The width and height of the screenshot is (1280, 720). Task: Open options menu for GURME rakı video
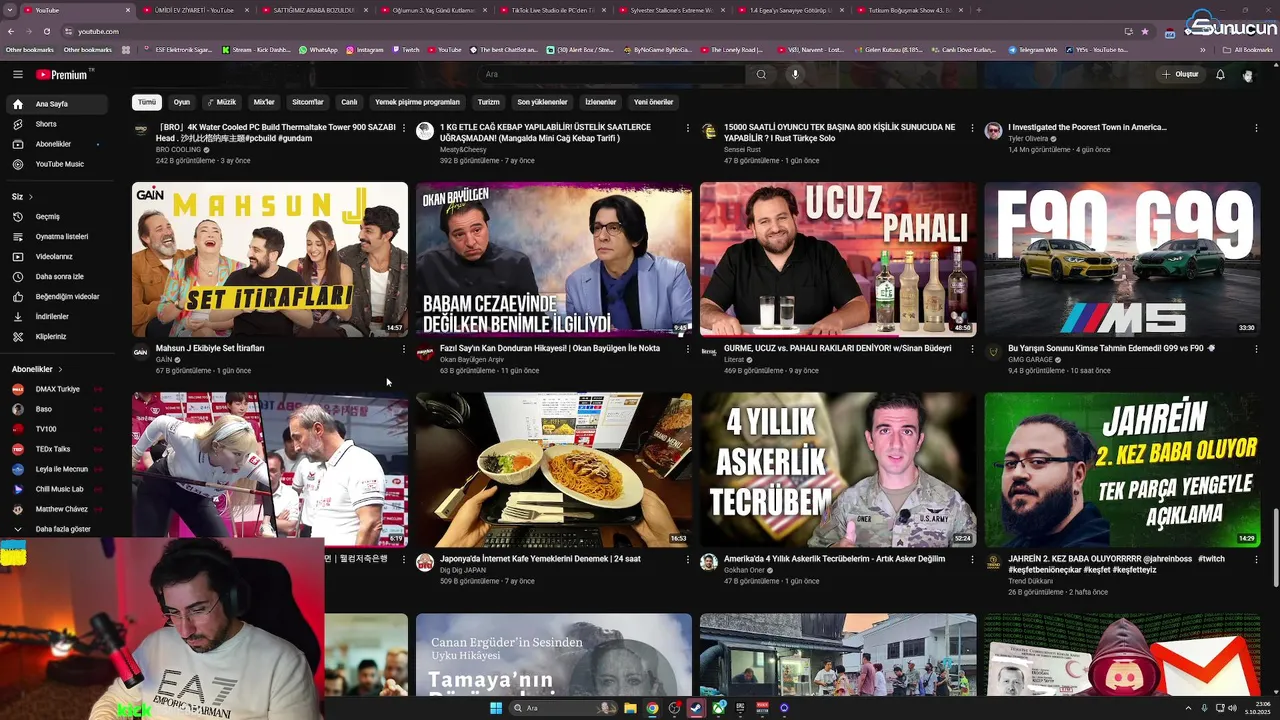972,349
